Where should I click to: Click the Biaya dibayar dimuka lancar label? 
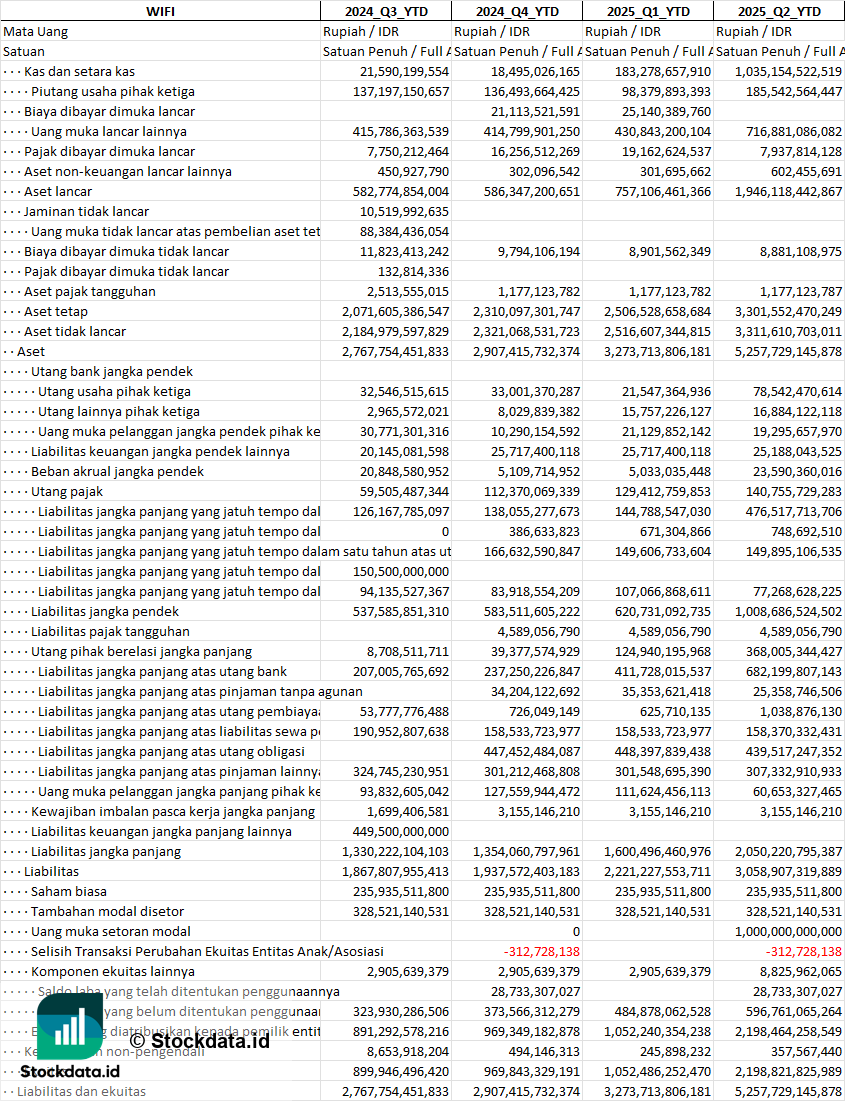click(x=110, y=112)
